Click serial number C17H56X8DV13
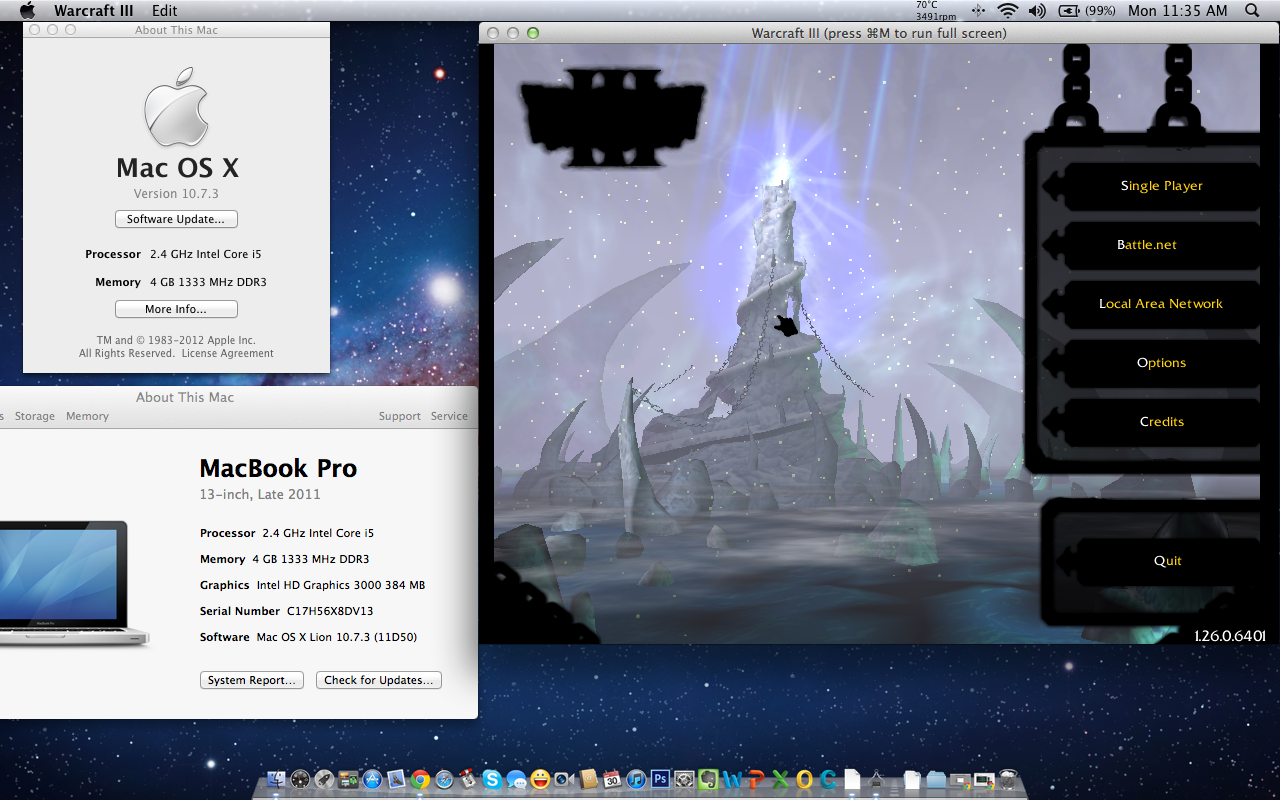This screenshot has height=800, width=1280. pyautogui.click(x=330, y=611)
